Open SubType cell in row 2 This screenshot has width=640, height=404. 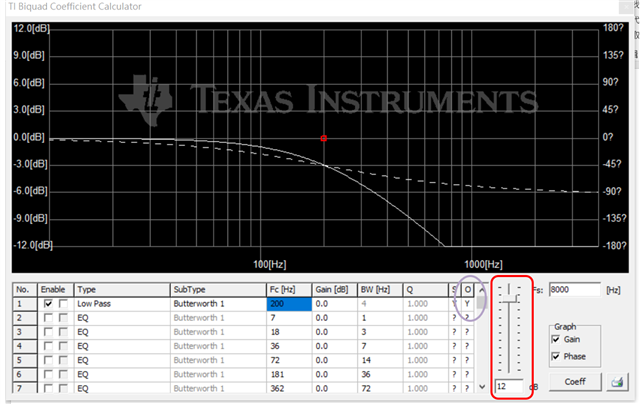point(218,318)
